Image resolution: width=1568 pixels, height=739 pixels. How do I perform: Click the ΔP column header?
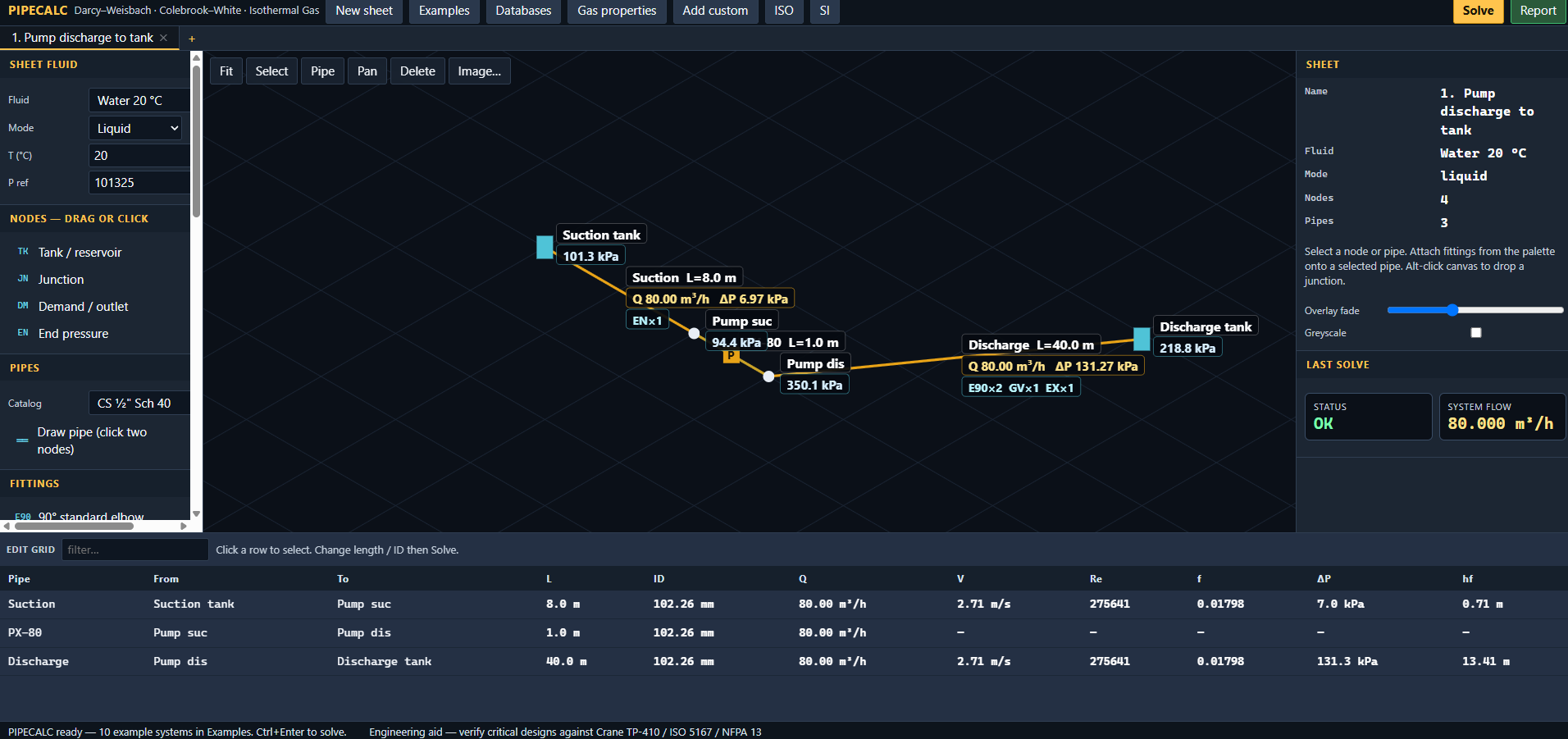[1324, 579]
